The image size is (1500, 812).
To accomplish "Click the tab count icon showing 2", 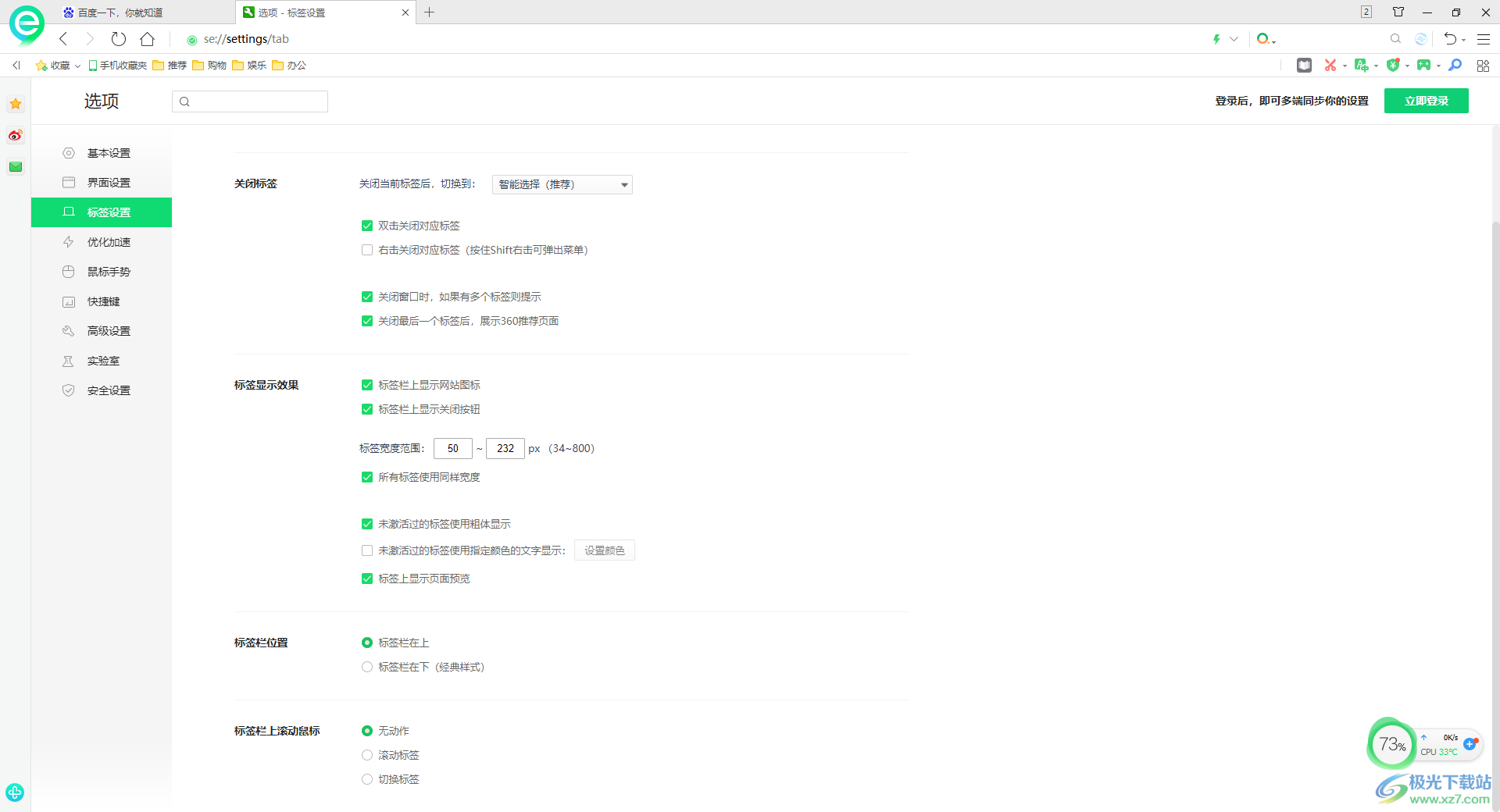I will [x=1366, y=12].
